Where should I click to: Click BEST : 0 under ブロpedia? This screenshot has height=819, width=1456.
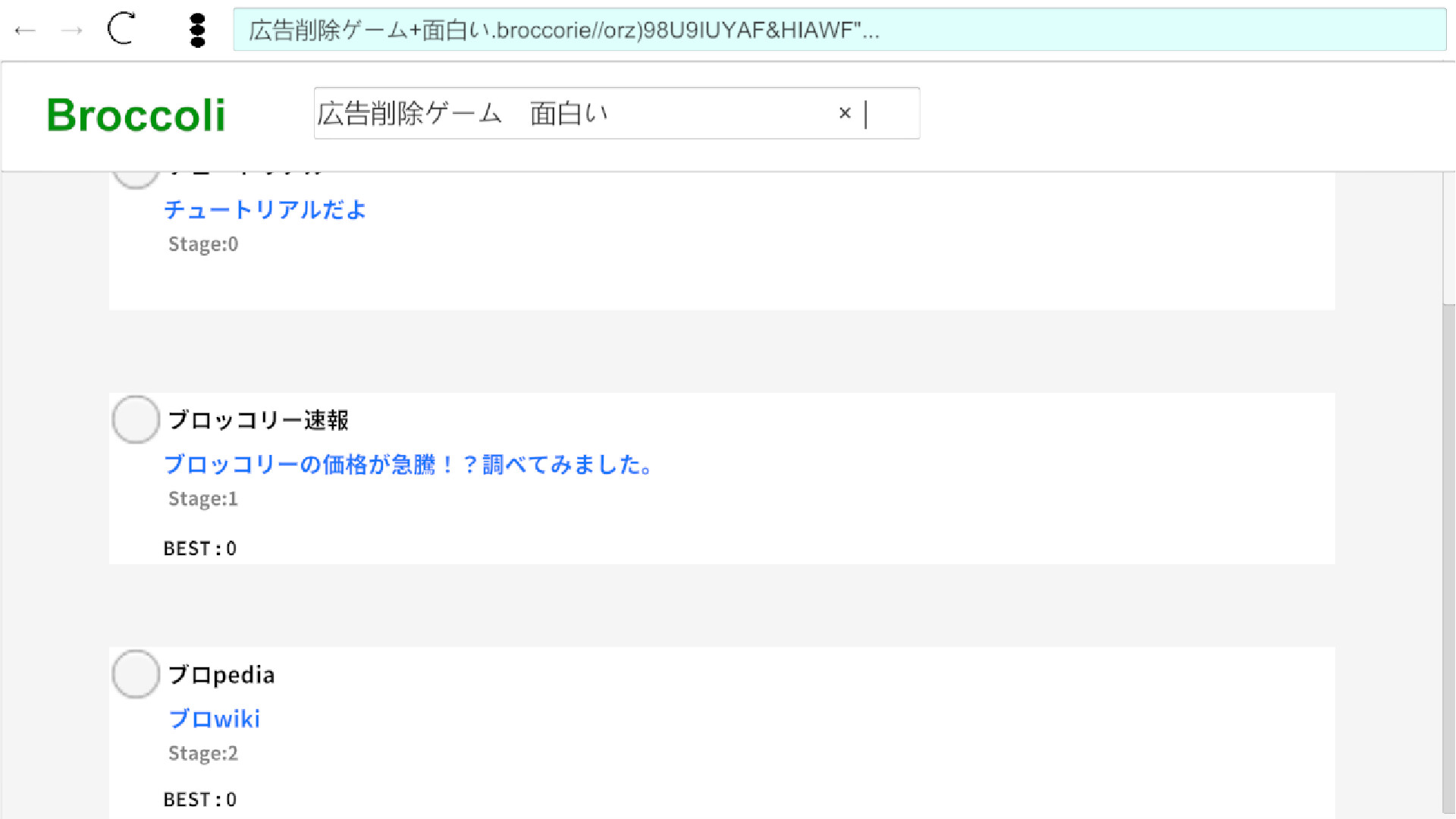point(200,799)
